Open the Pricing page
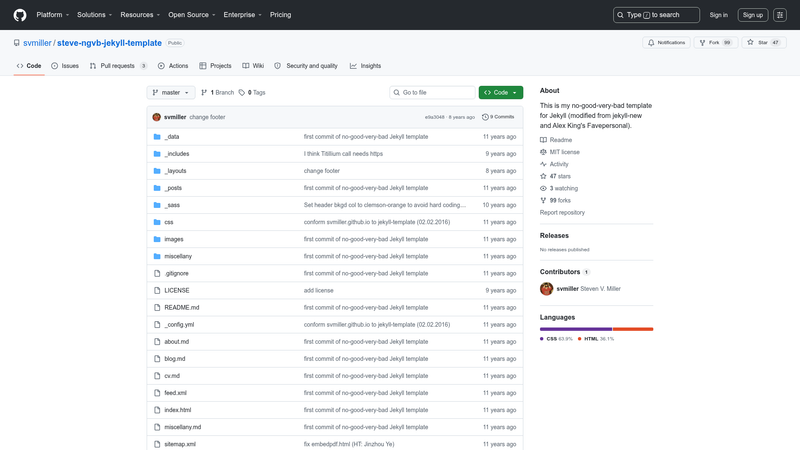The image size is (800, 450). coord(281,15)
